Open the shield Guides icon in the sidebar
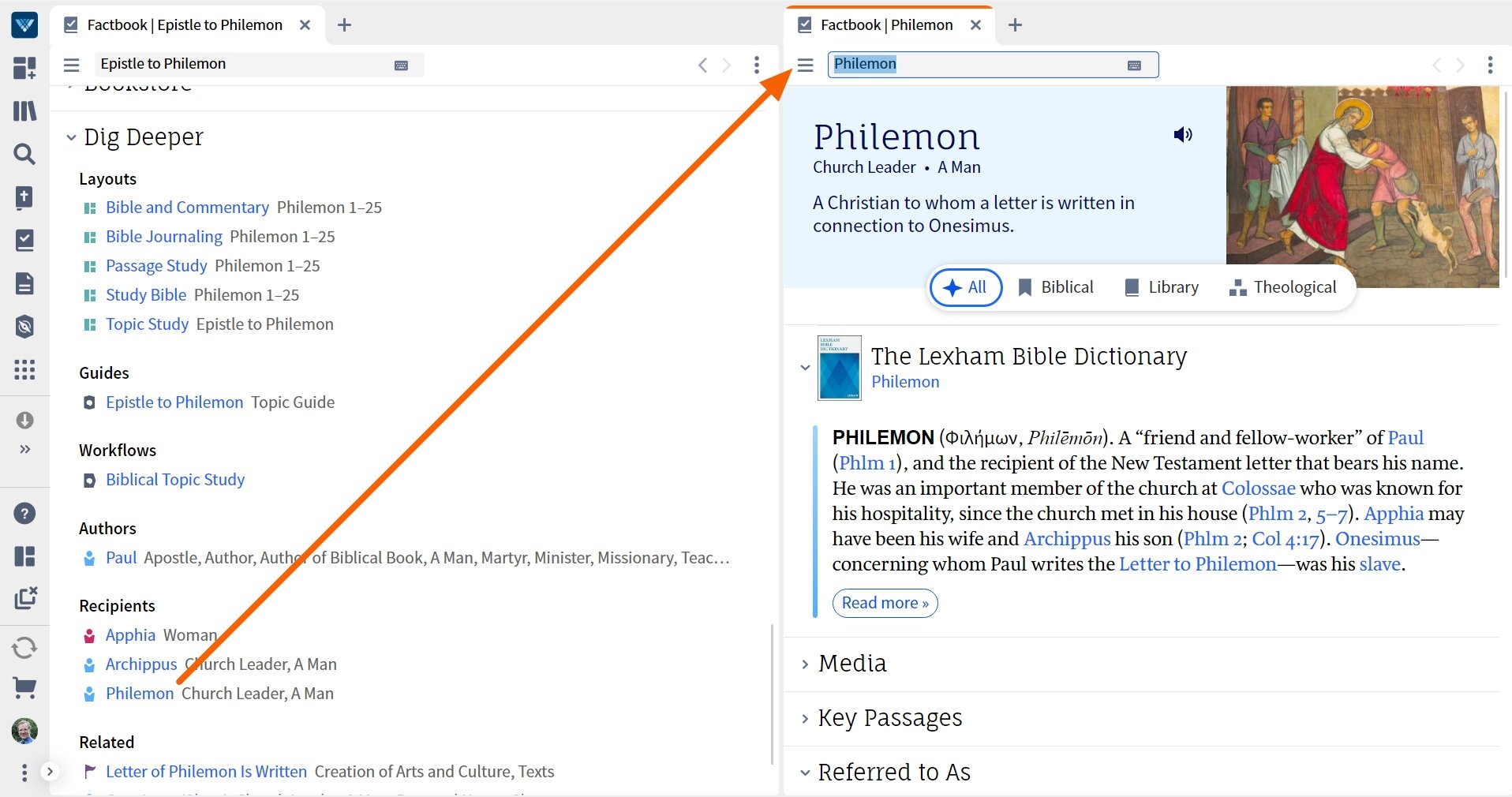This screenshot has width=1512, height=797. 24,326
